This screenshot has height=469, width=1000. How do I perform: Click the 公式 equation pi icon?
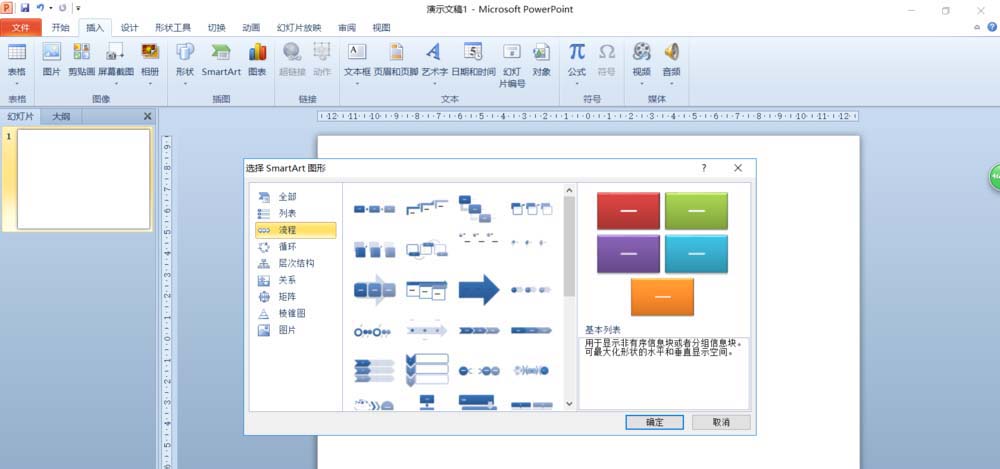click(x=577, y=52)
